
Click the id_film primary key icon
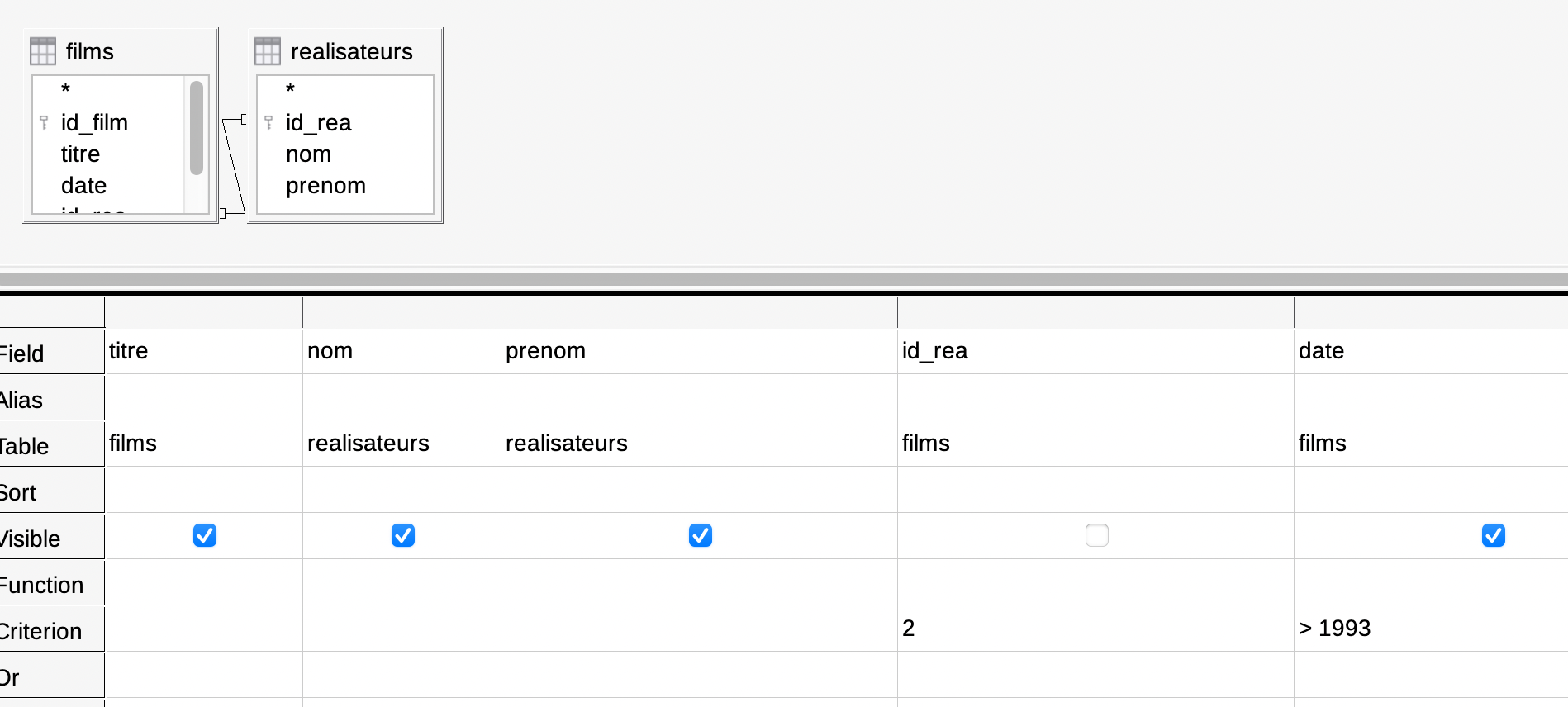[45, 123]
